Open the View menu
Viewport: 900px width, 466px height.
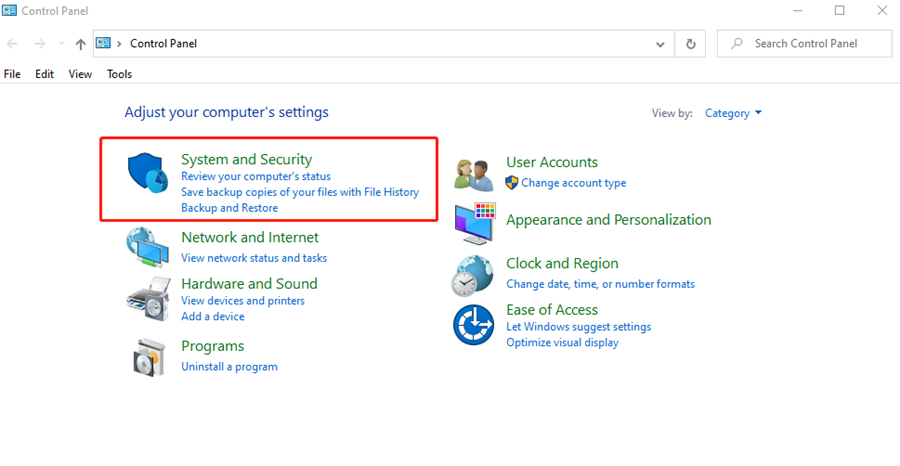point(80,74)
